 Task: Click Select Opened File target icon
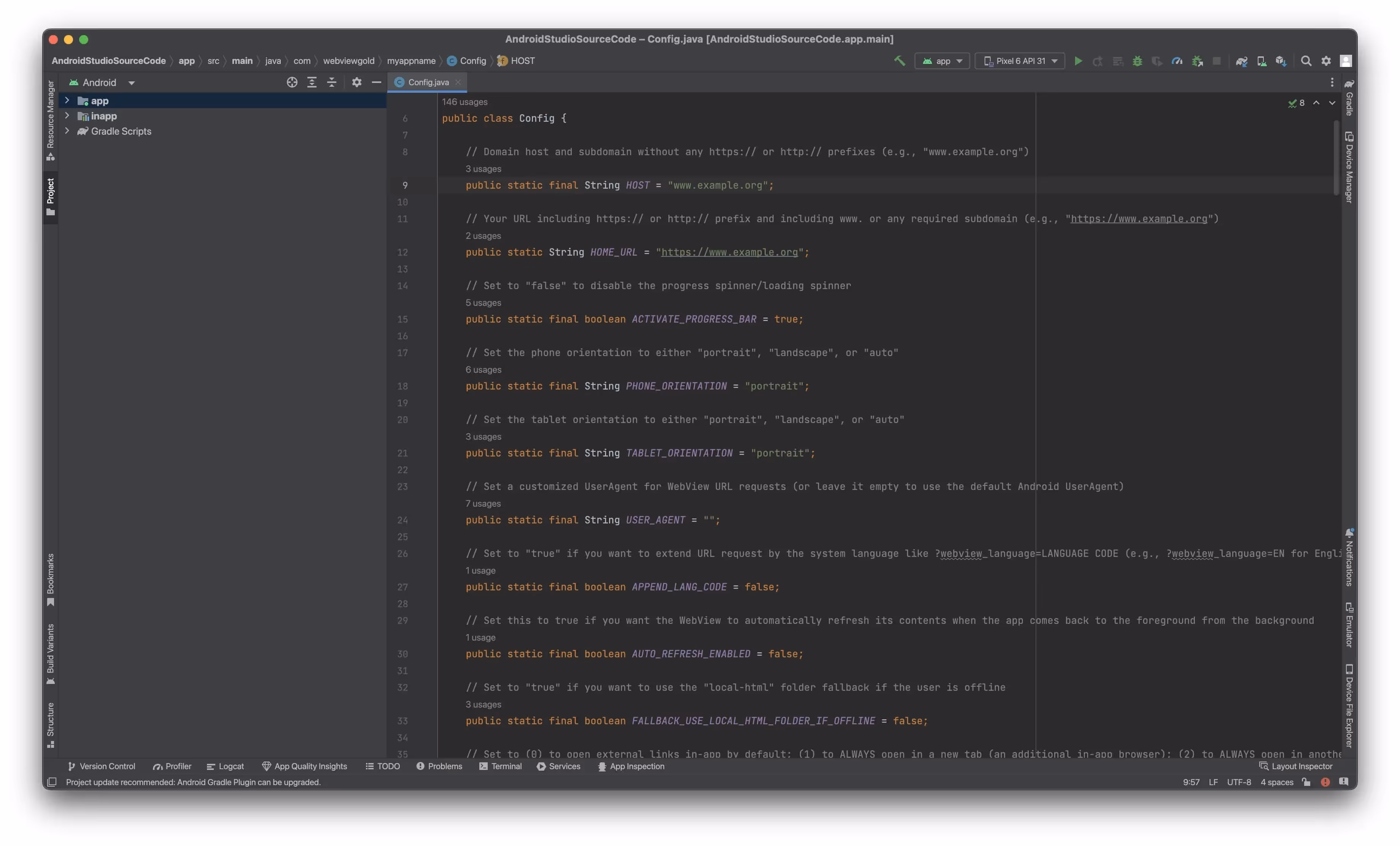pos(292,83)
